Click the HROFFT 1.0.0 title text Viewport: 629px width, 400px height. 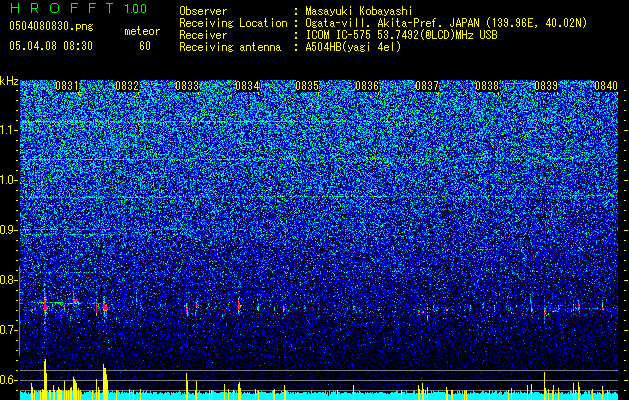click(78, 8)
